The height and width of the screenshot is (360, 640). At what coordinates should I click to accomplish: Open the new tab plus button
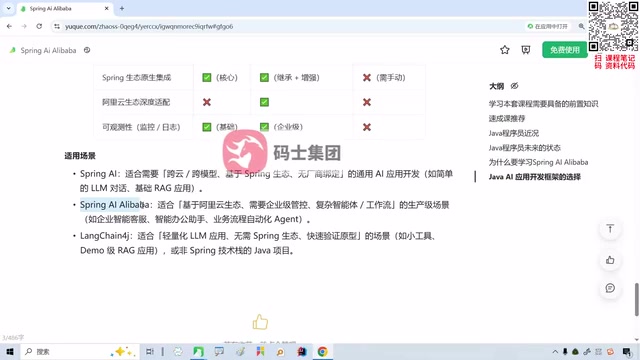[x=122, y=8]
